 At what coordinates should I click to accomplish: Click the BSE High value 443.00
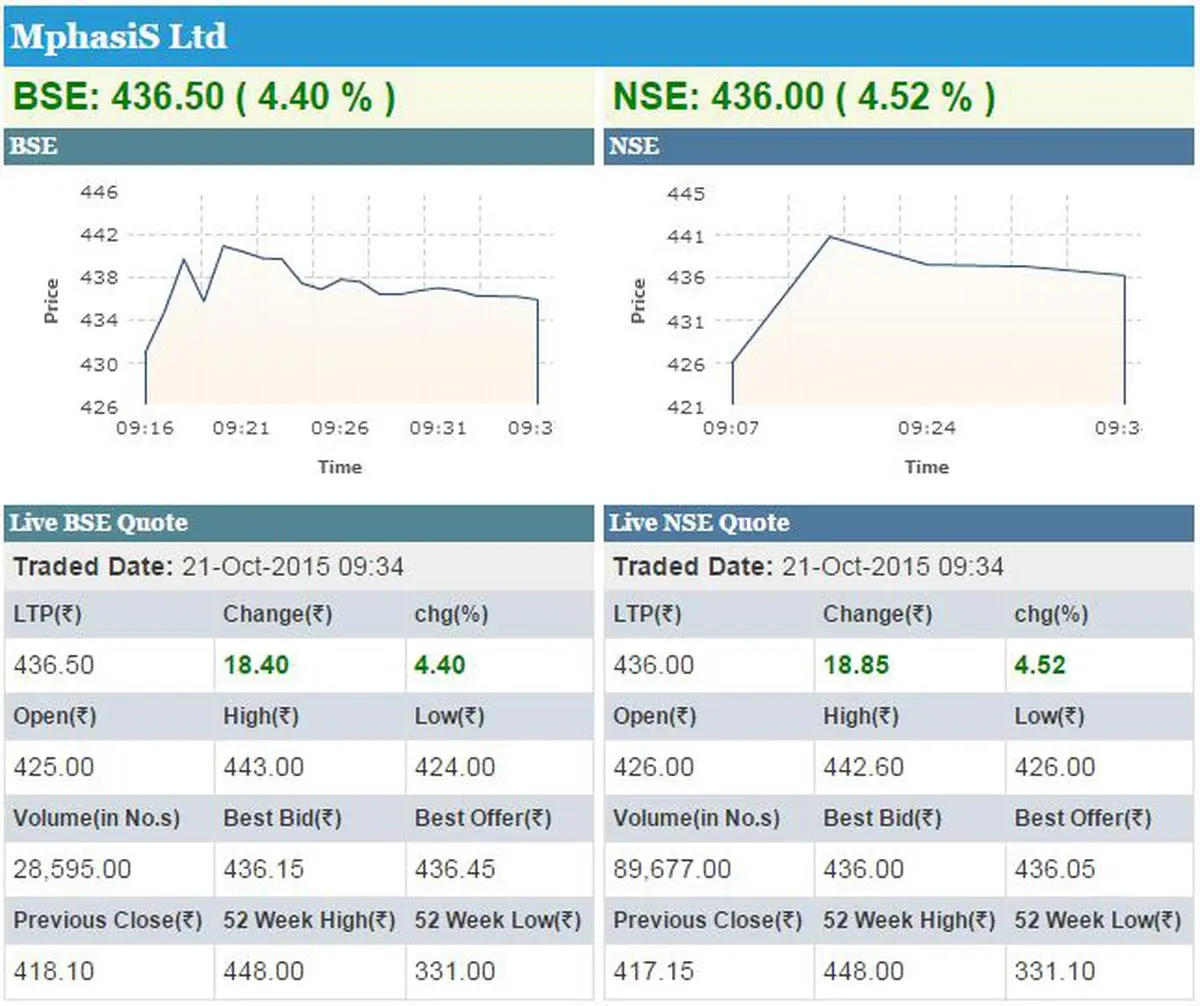point(263,767)
